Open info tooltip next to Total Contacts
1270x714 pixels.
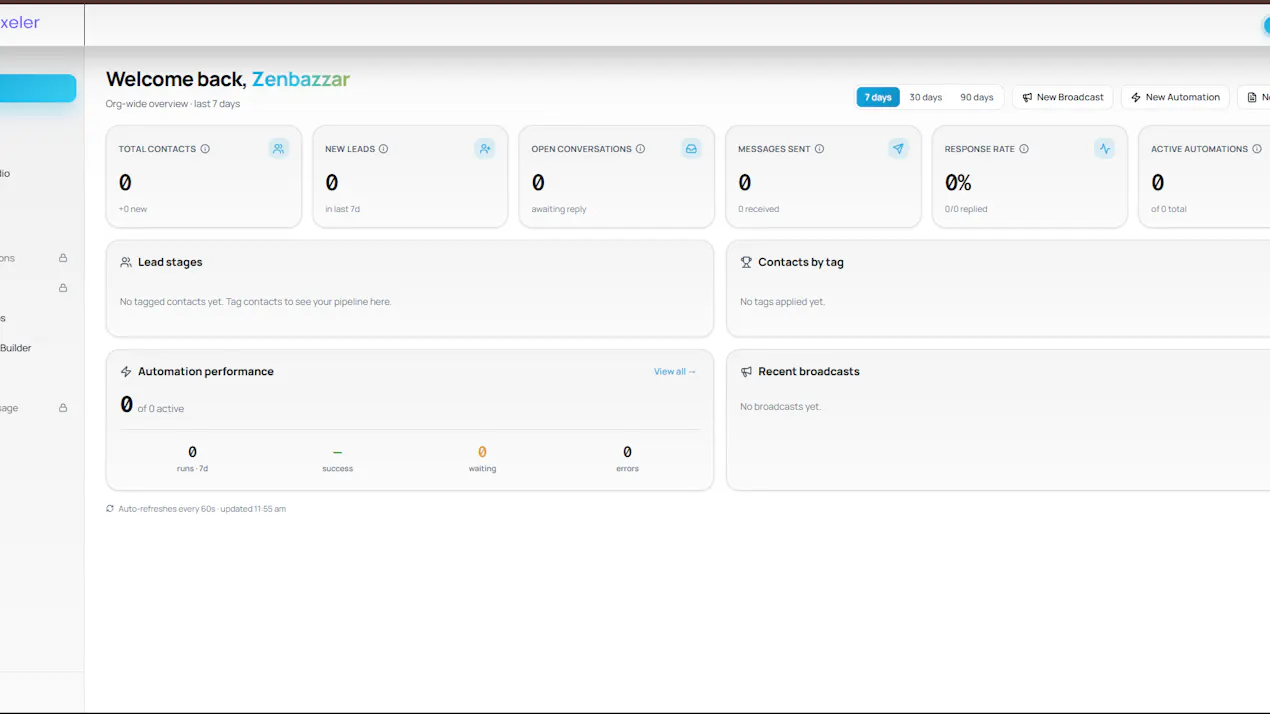pyautogui.click(x=205, y=149)
